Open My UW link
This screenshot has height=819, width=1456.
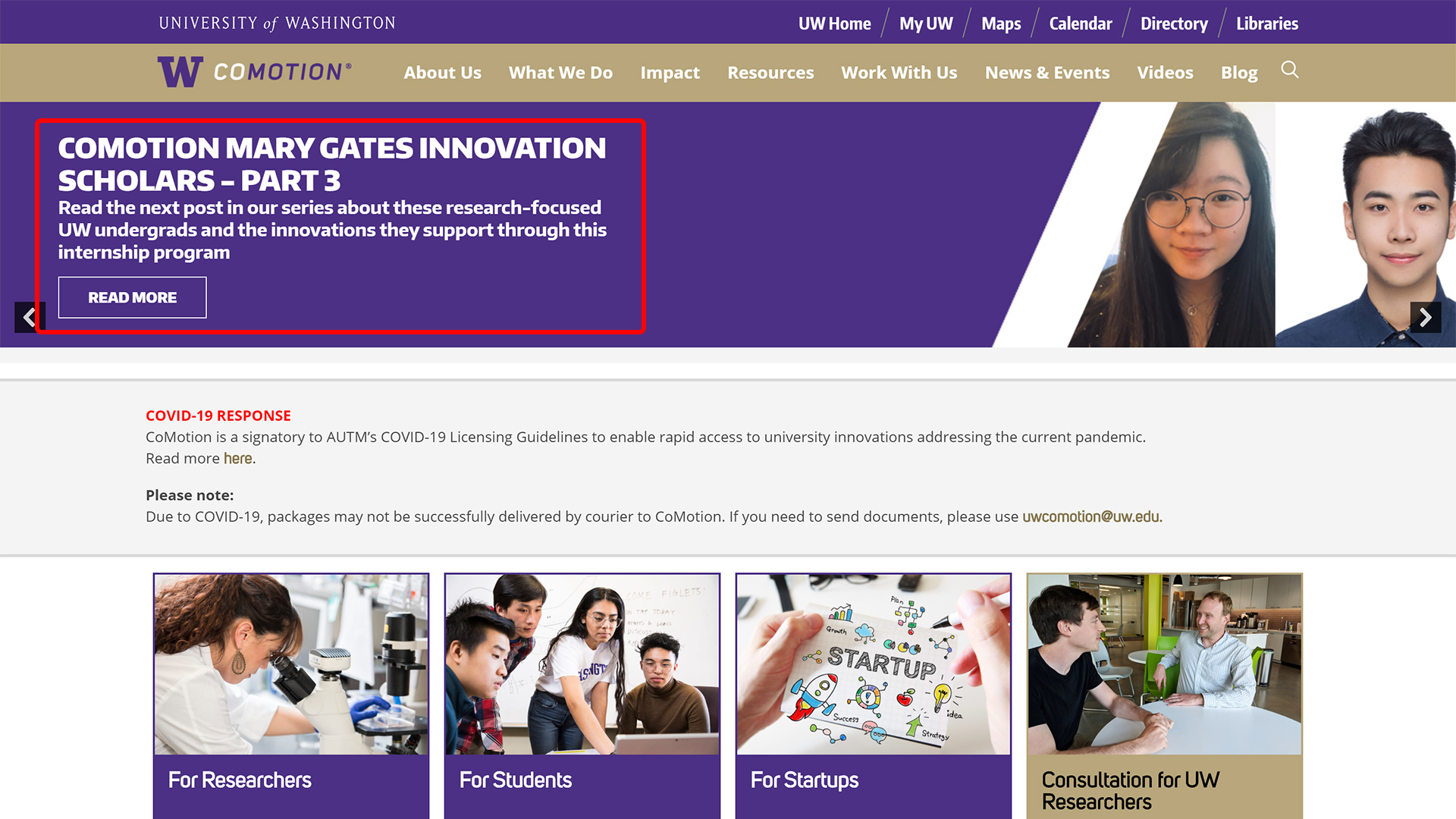(926, 24)
